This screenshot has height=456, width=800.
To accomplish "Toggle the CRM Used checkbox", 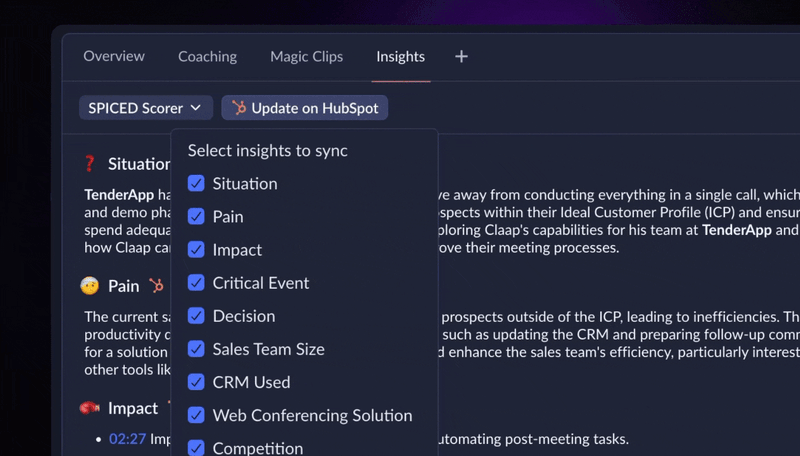I will pos(196,382).
